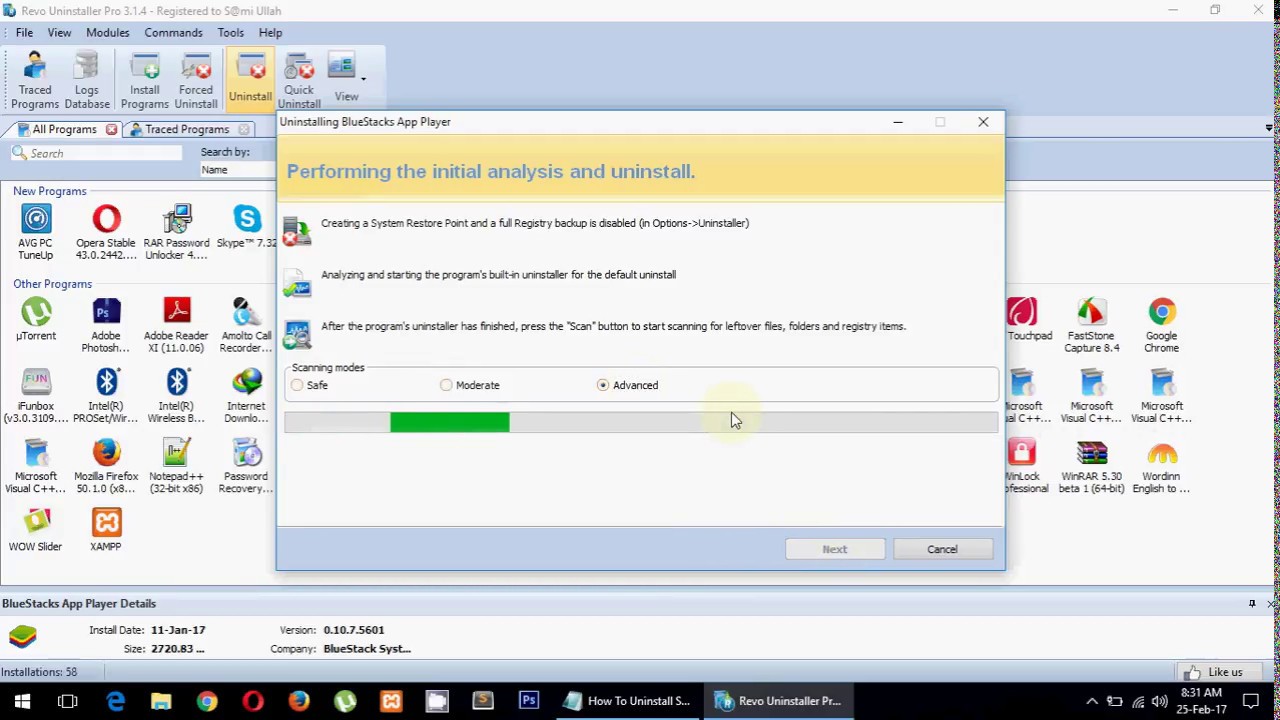This screenshot has width=1280, height=720.
Task: Select Opera Stable in the program list
Action: tap(106, 232)
